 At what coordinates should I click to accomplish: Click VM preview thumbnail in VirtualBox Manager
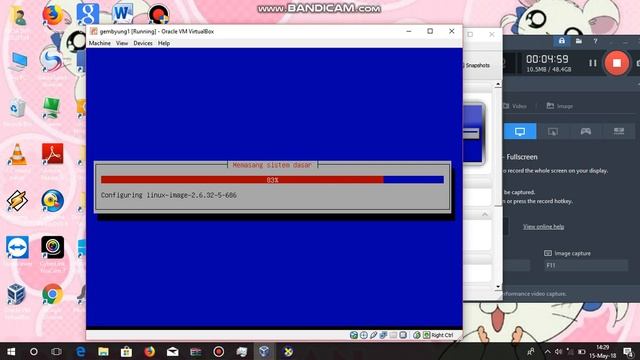click(x=473, y=133)
